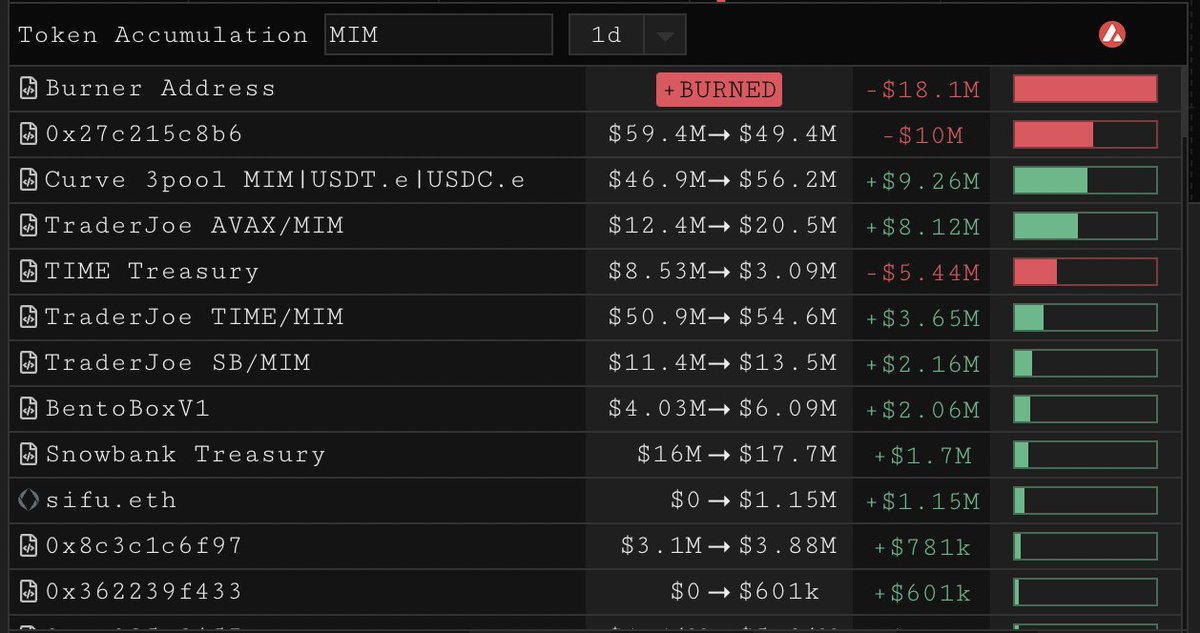The width and height of the screenshot is (1200, 633).
Task: Click the Token Accumulation title
Action: point(163,35)
